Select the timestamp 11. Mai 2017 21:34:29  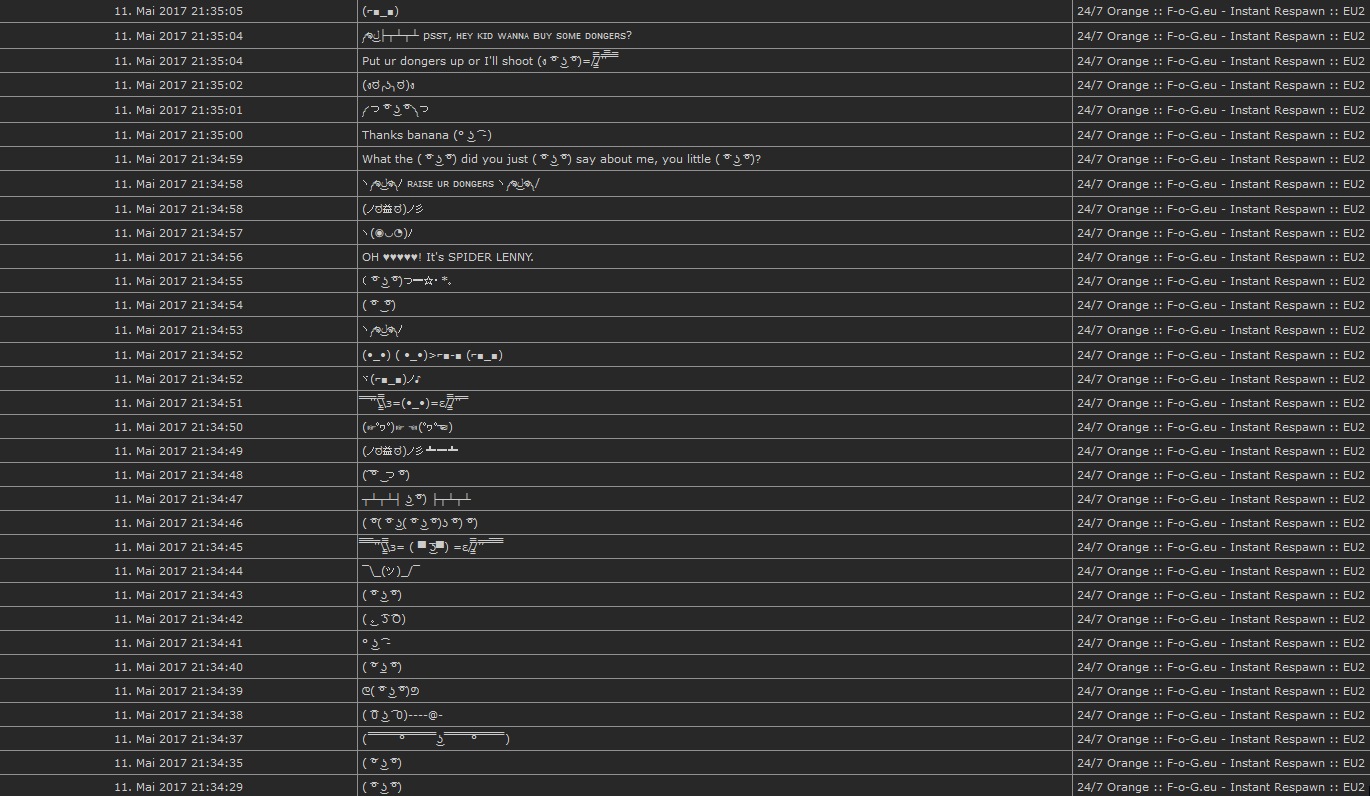pos(178,787)
